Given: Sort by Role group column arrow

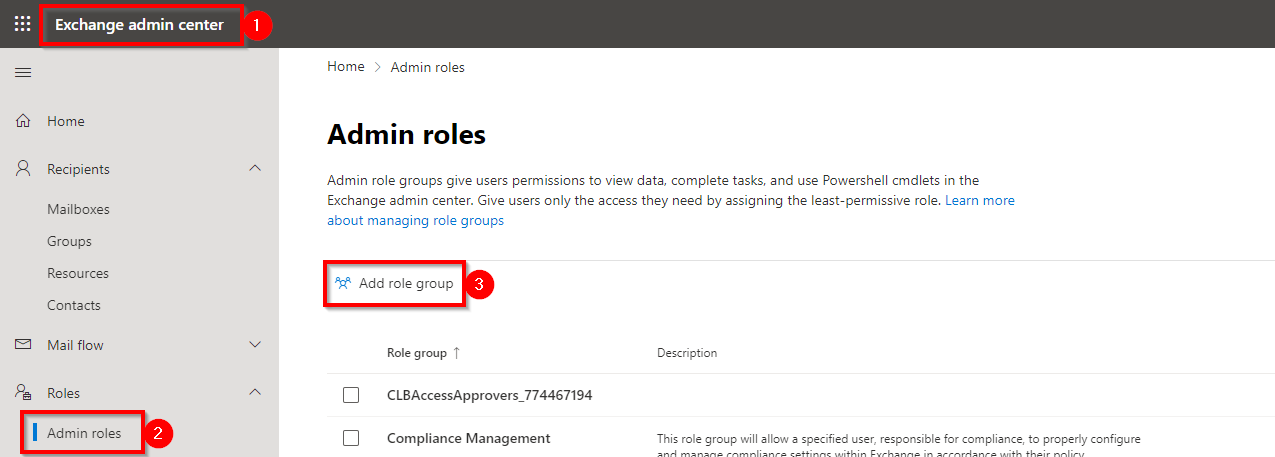Looking at the screenshot, I should click(457, 353).
